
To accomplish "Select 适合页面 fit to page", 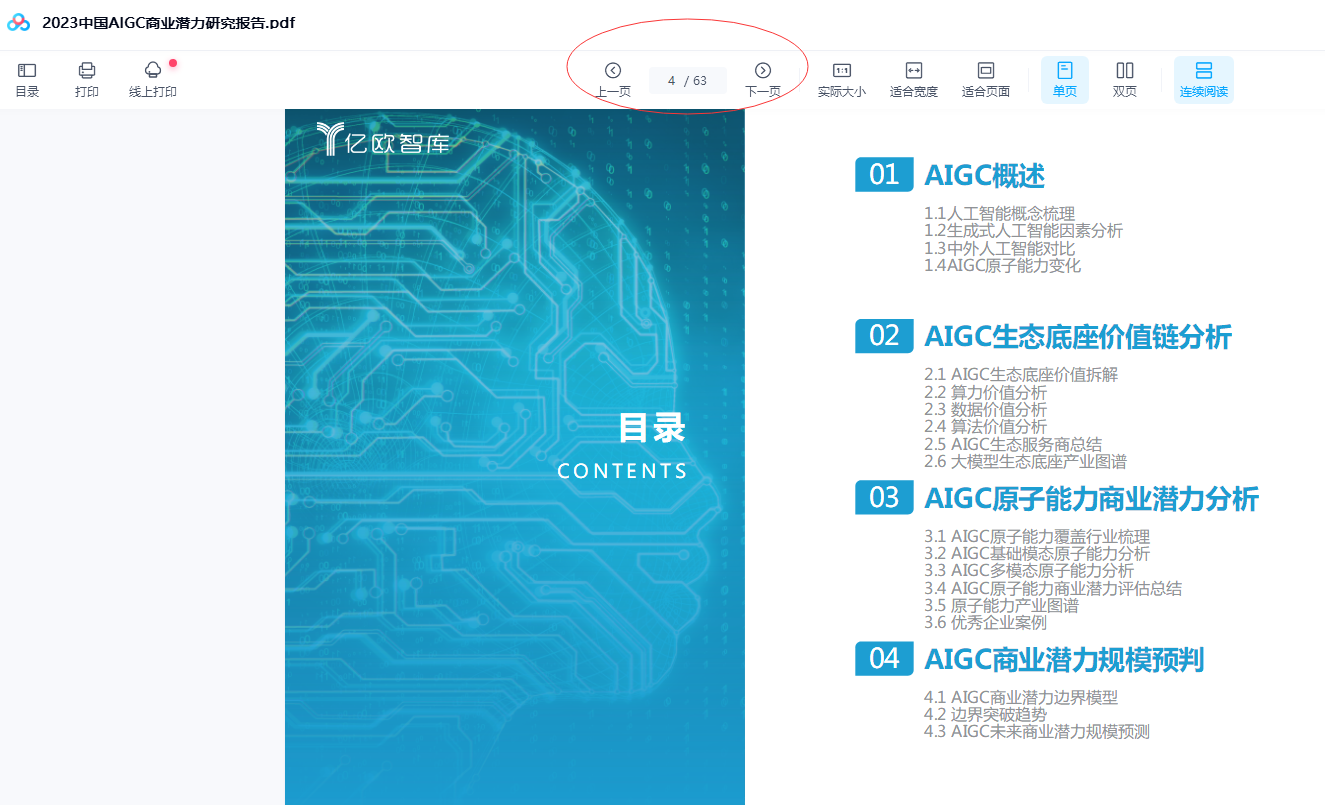I will [x=985, y=78].
